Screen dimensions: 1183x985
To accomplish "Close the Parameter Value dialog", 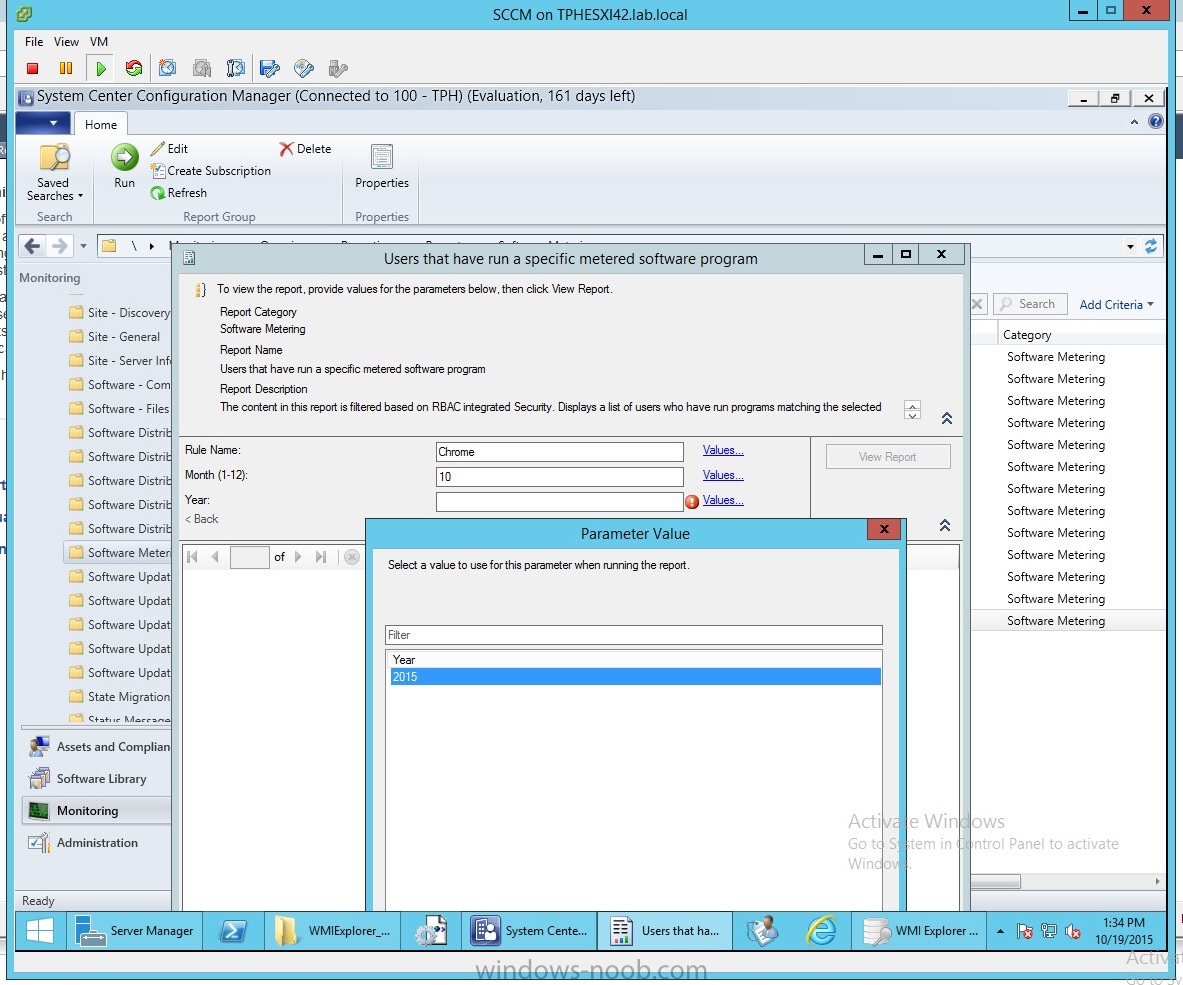I will point(883,529).
